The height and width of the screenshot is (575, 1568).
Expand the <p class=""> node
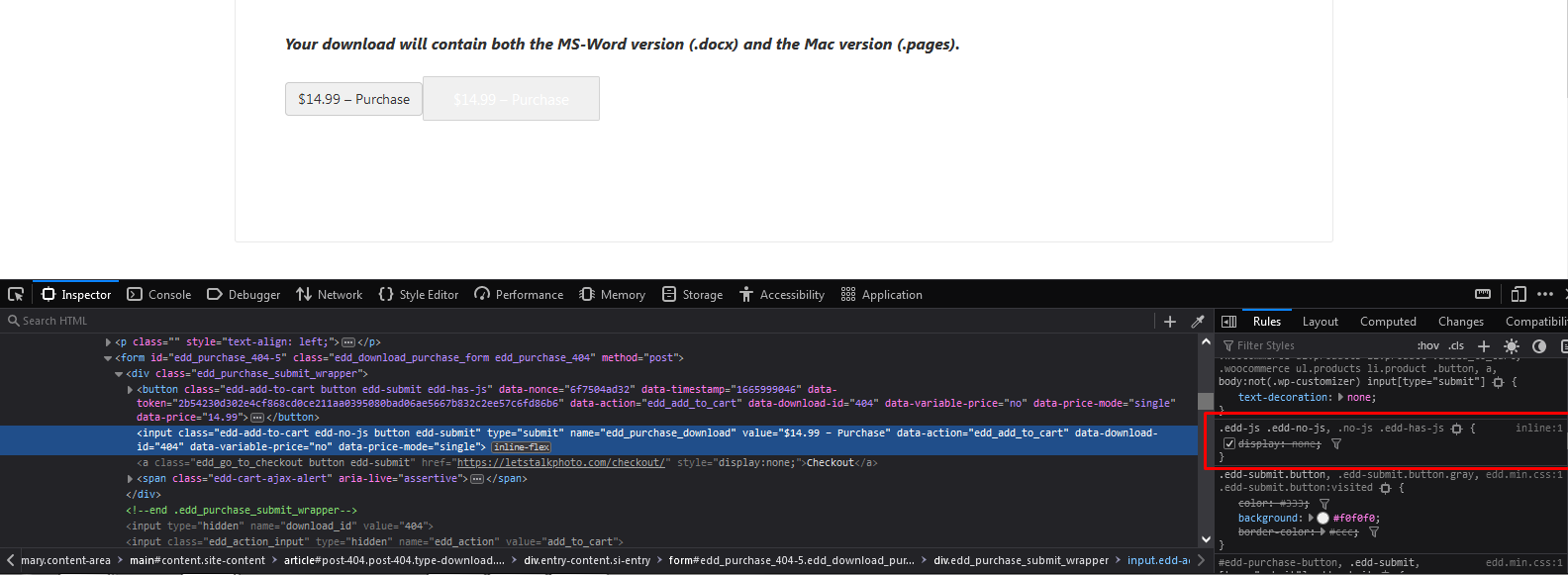point(108,341)
